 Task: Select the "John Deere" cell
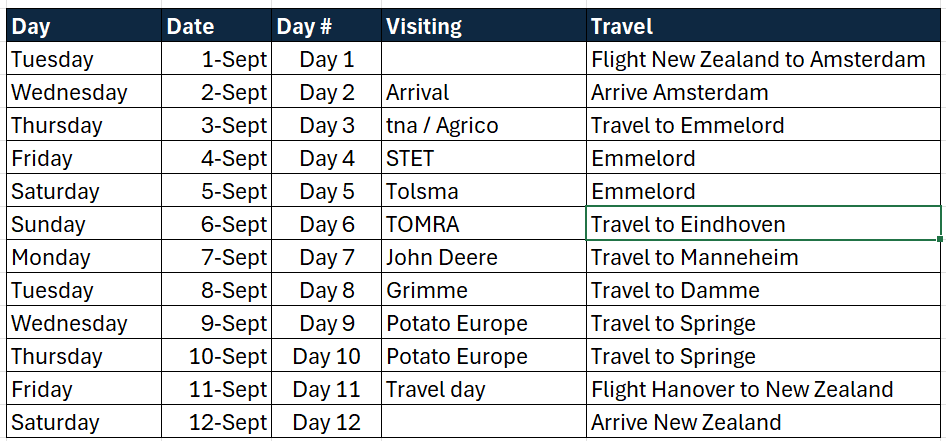tap(483, 257)
